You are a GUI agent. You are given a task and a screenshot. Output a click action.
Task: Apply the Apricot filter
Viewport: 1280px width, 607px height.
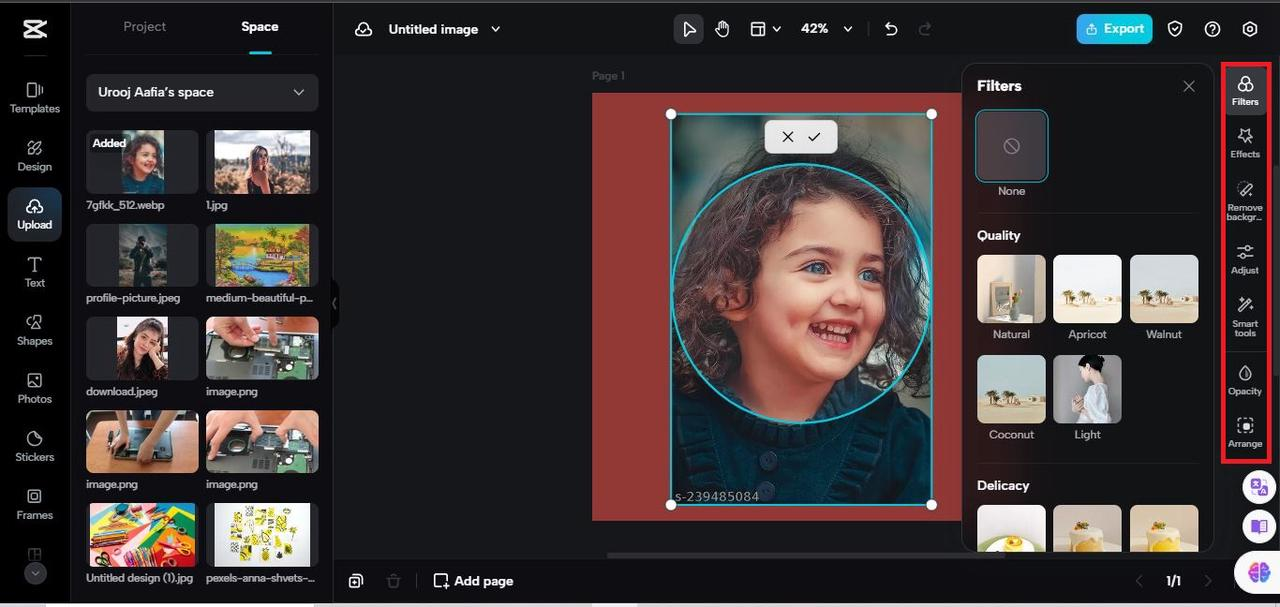coord(1087,288)
